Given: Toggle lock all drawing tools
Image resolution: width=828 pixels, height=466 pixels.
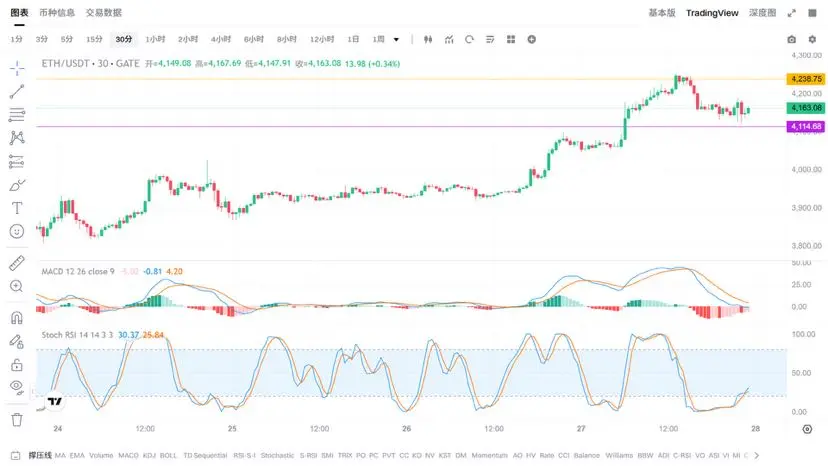Looking at the screenshot, I should pyautogui.click(x=17, y=365).
